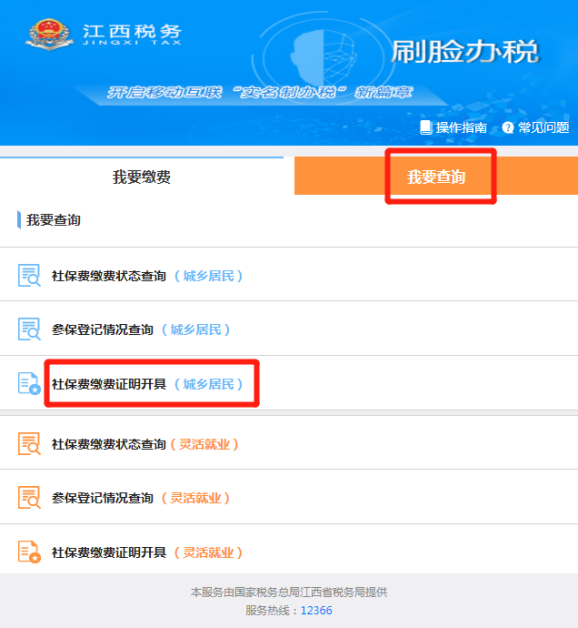
Task: Dial the 12366 service hotline link
Action: click(316, 610)
